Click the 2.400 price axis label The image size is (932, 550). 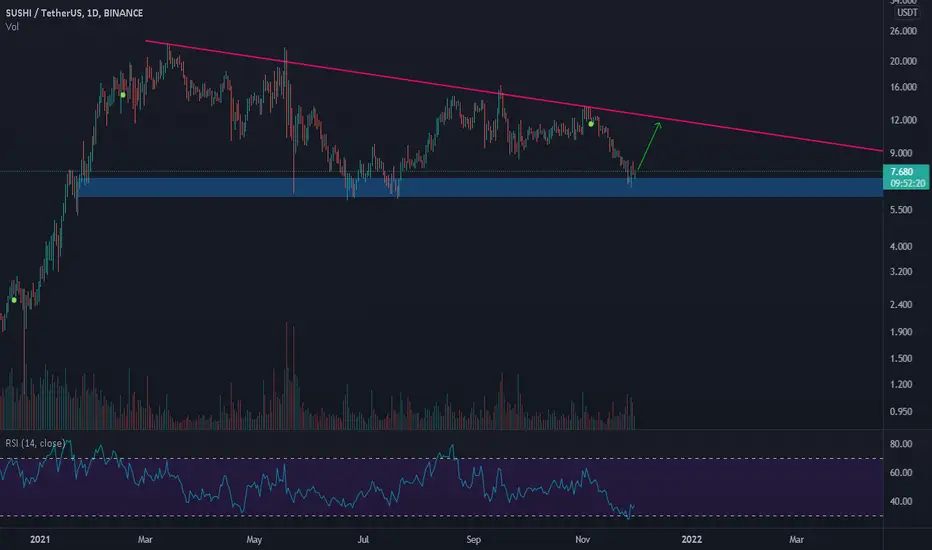901,304
